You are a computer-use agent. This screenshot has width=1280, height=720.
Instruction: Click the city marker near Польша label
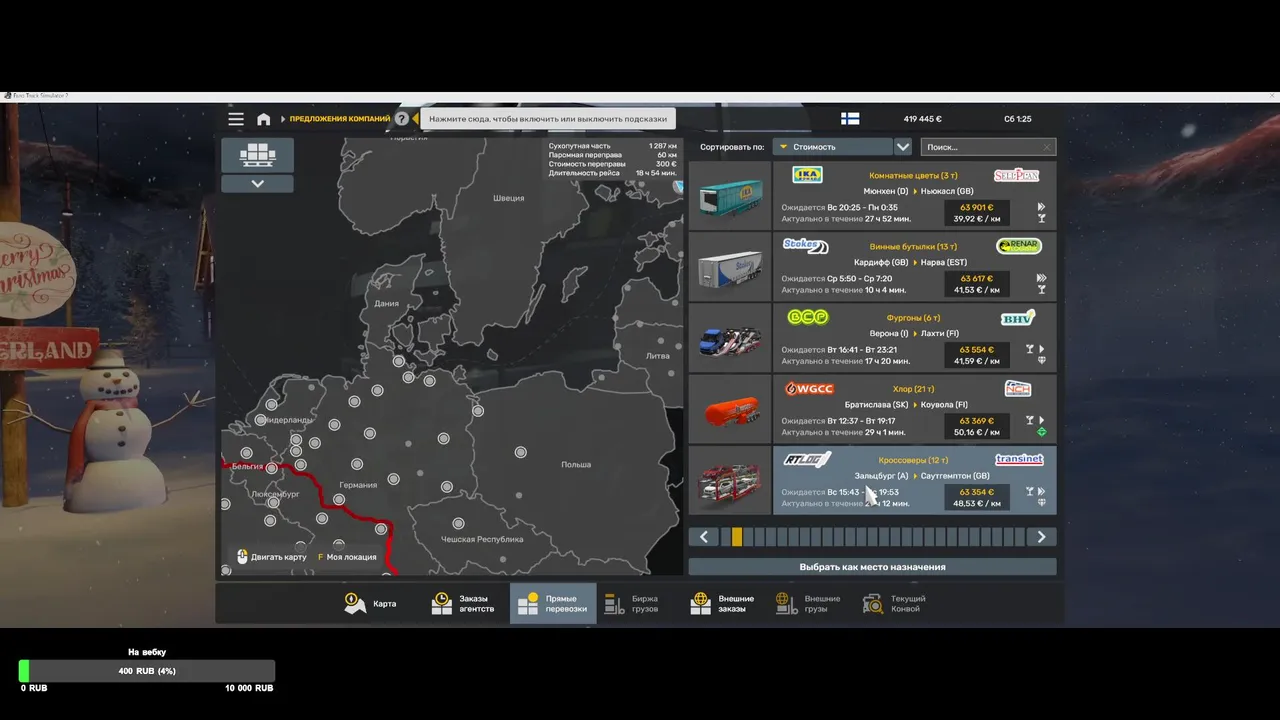[520, 453]
